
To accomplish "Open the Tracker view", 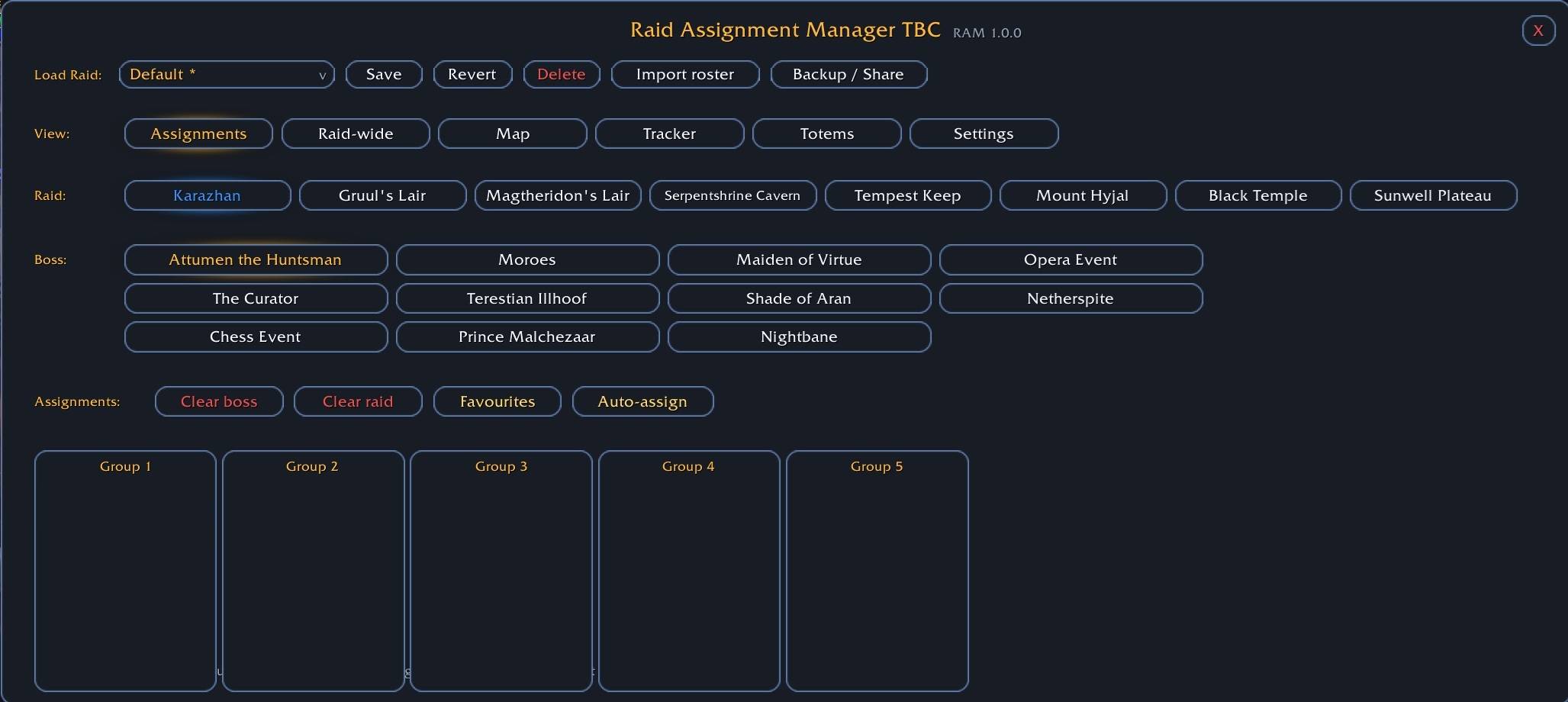I will tap(669, 134).
